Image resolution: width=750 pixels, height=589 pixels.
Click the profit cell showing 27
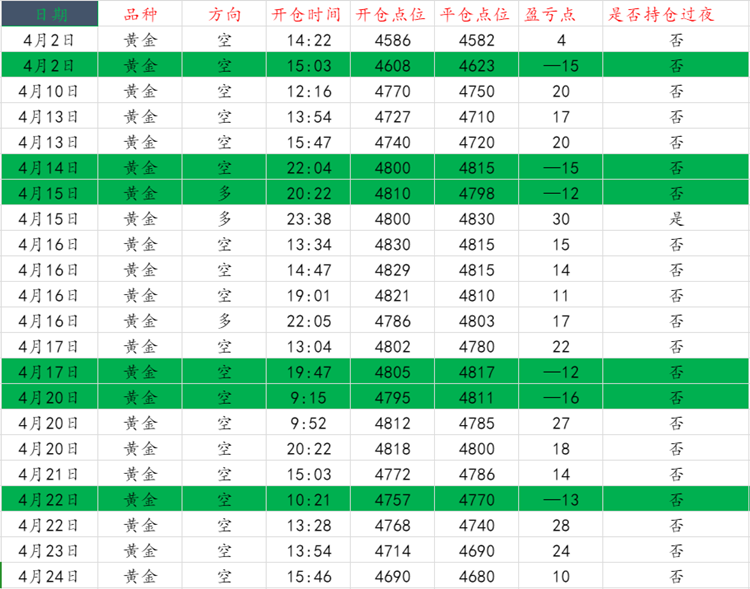pyautogui.click(x=561, y=422)
